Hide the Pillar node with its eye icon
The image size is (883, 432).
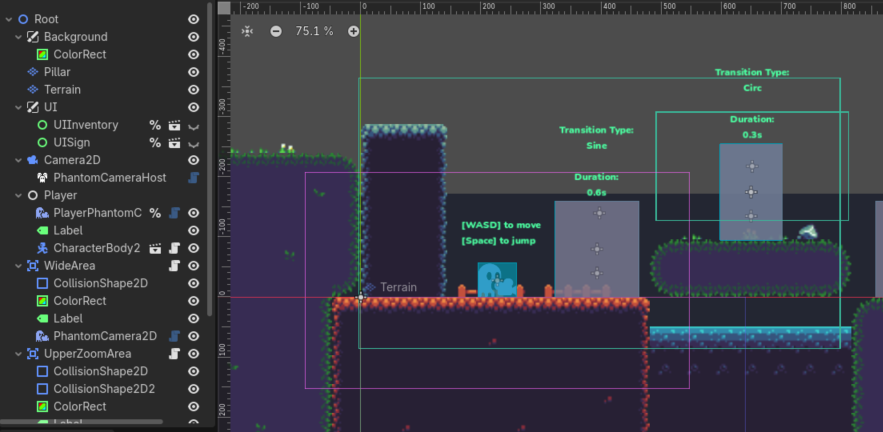point(193,72)
